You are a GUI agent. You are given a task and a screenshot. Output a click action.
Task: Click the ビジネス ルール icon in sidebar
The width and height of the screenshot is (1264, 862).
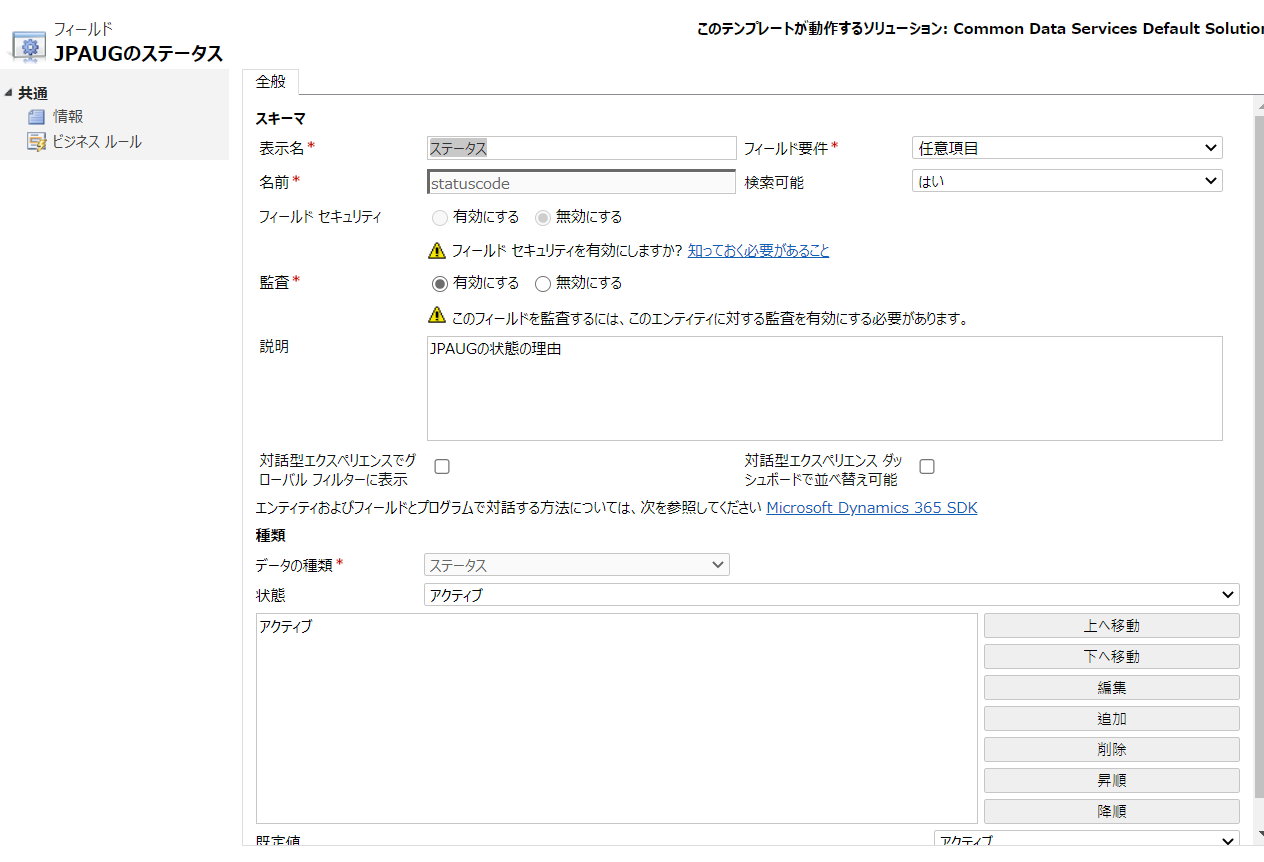pos(36,142)
